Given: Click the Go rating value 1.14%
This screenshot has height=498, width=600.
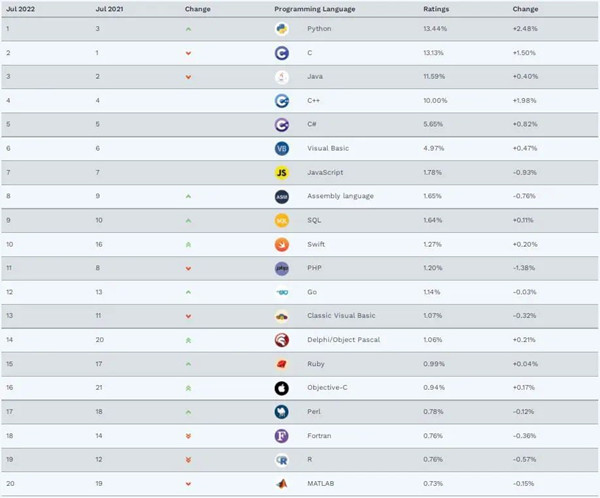Looking at the screenshot, I should tap(432, 292).
